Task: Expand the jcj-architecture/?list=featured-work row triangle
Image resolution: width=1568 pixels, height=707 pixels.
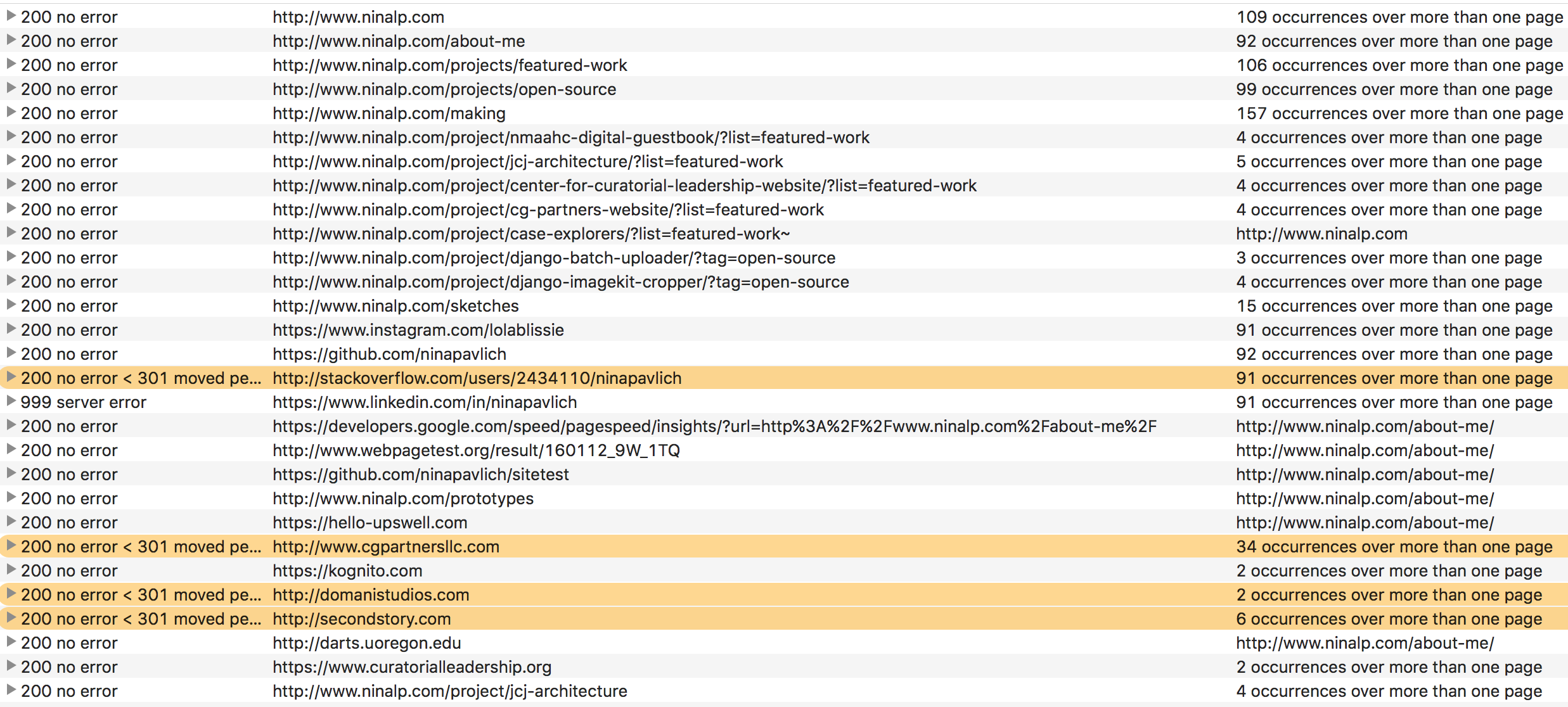Action: click(11, 160)
